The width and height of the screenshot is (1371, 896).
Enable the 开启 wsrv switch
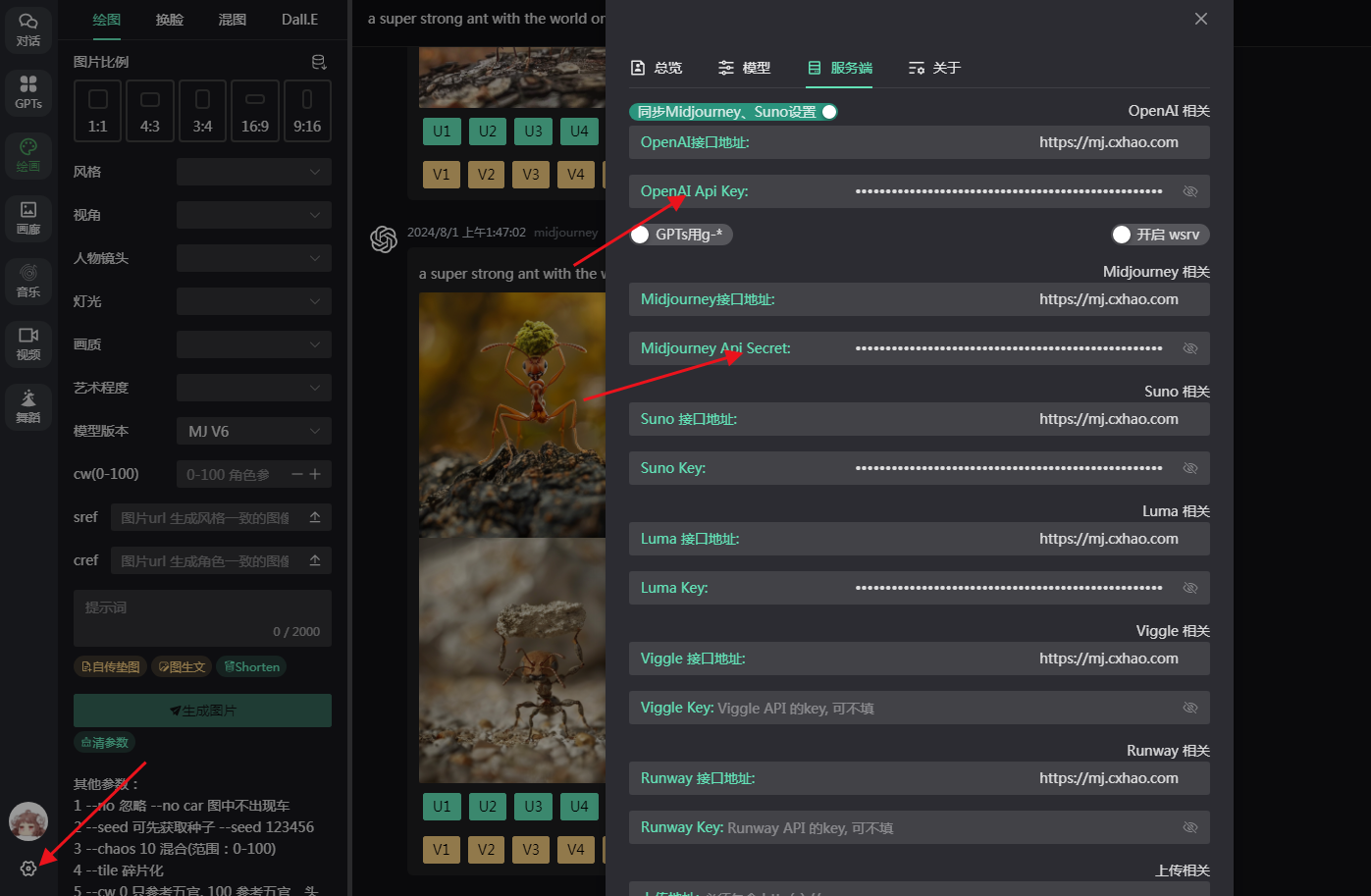pos(1160,235)
